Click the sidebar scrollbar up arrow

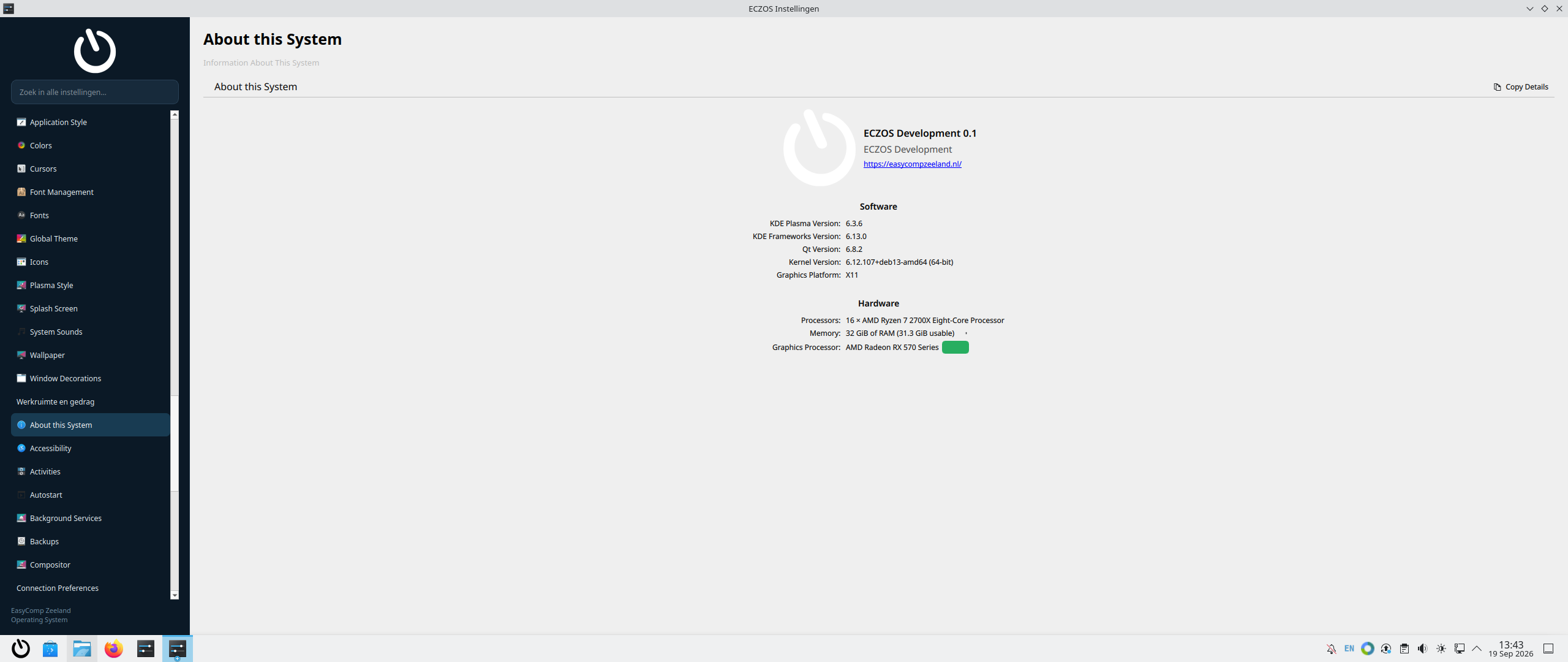pos(175,115)
